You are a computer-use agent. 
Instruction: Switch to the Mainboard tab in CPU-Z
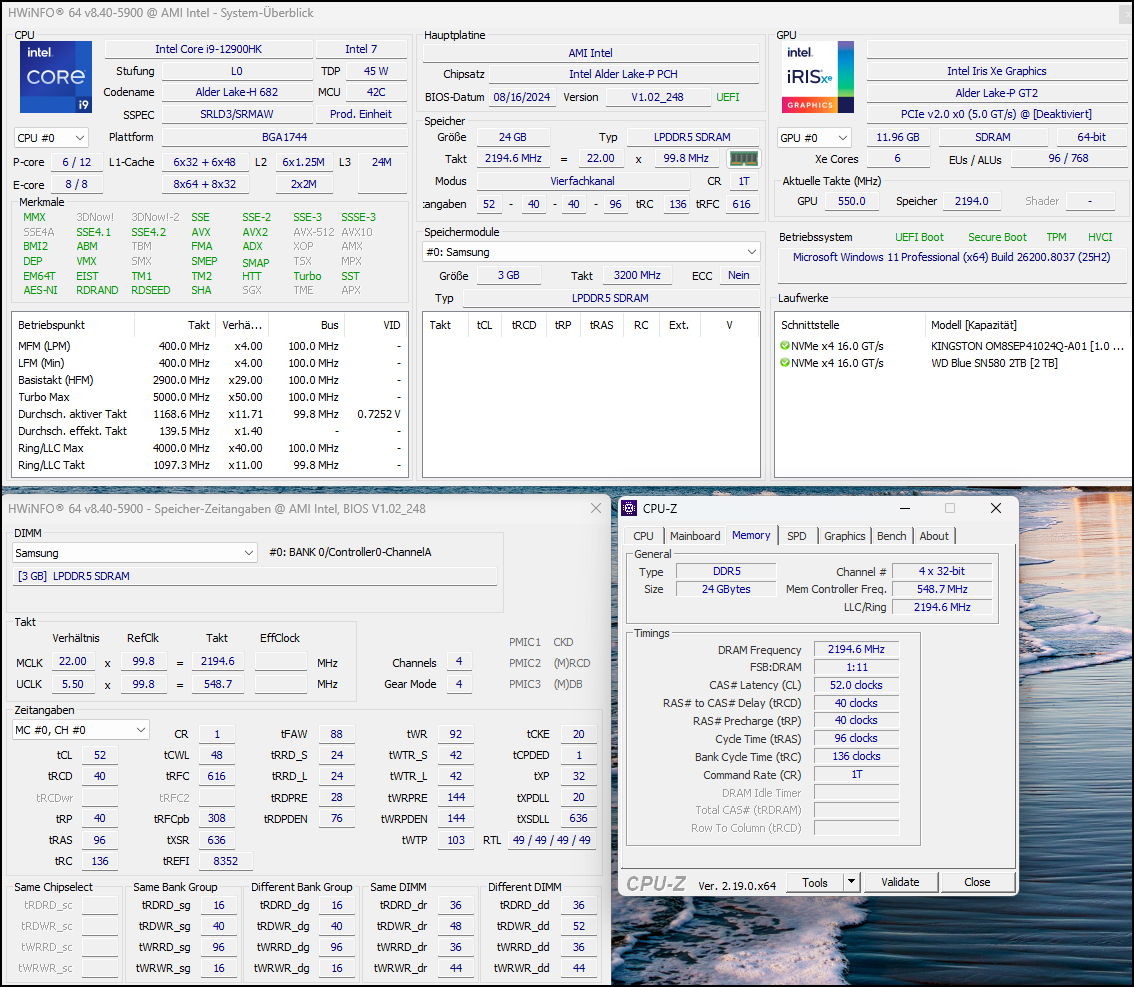click(695, 536)
